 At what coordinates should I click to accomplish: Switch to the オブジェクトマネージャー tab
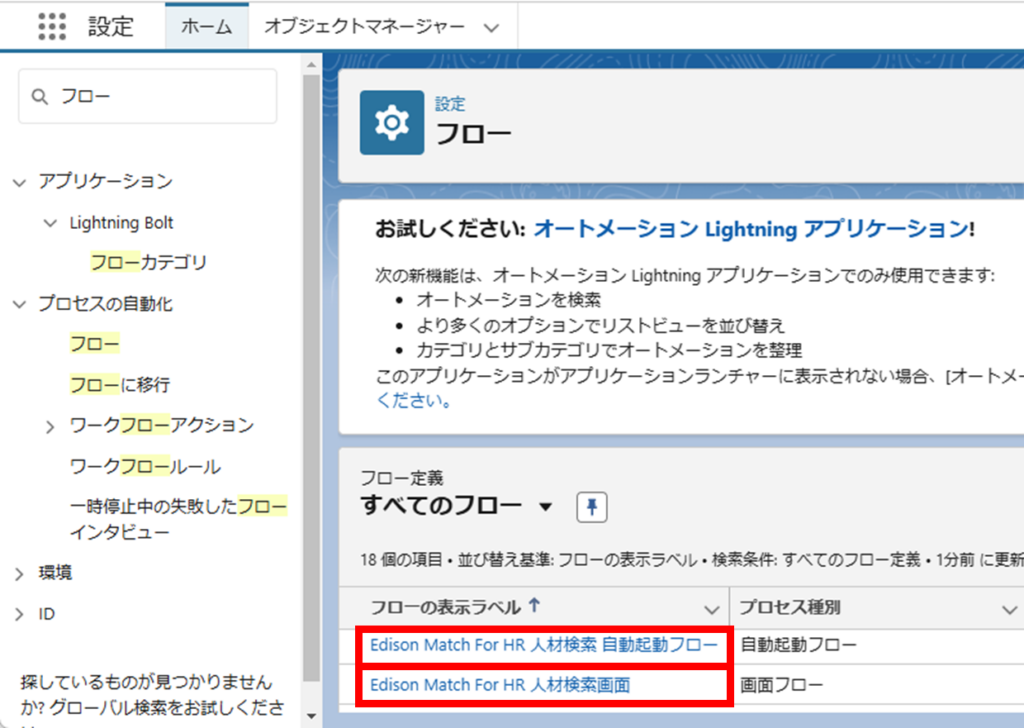[x=364, y=27]
